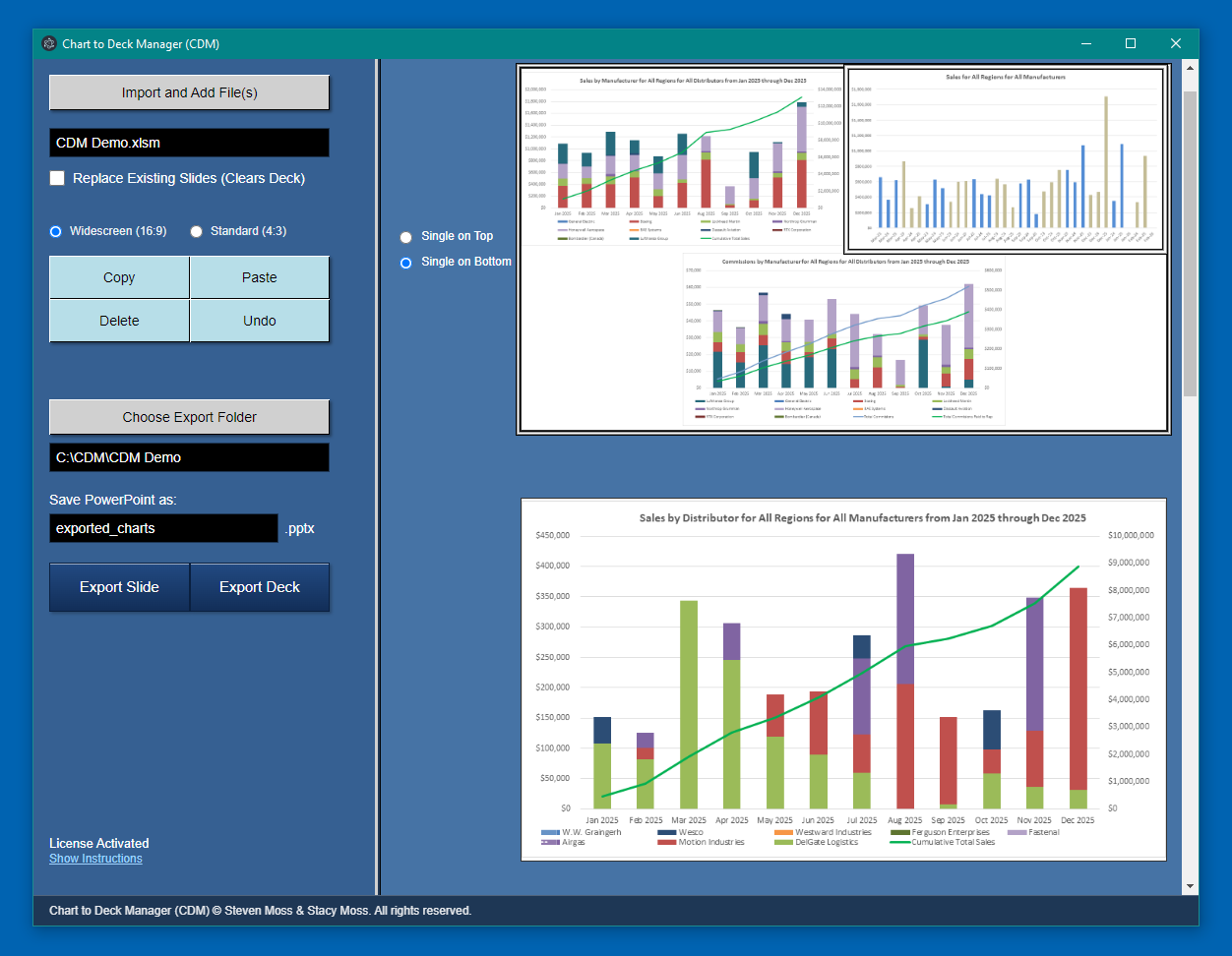Choose the Single on Top layout

[405, 237]
